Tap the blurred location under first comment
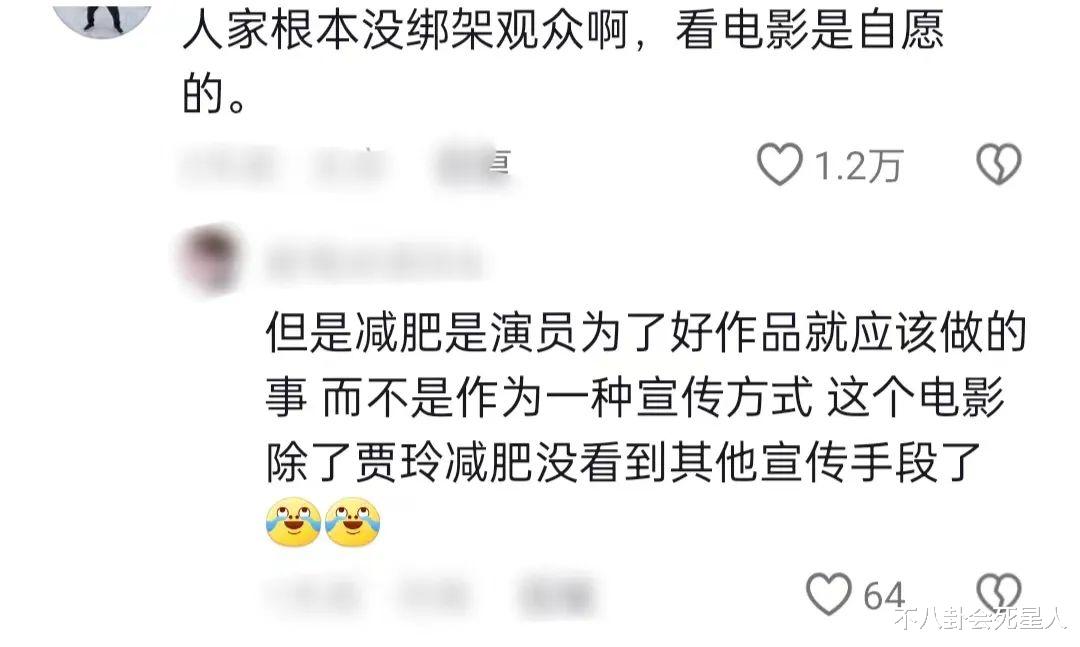 (347, 165)
